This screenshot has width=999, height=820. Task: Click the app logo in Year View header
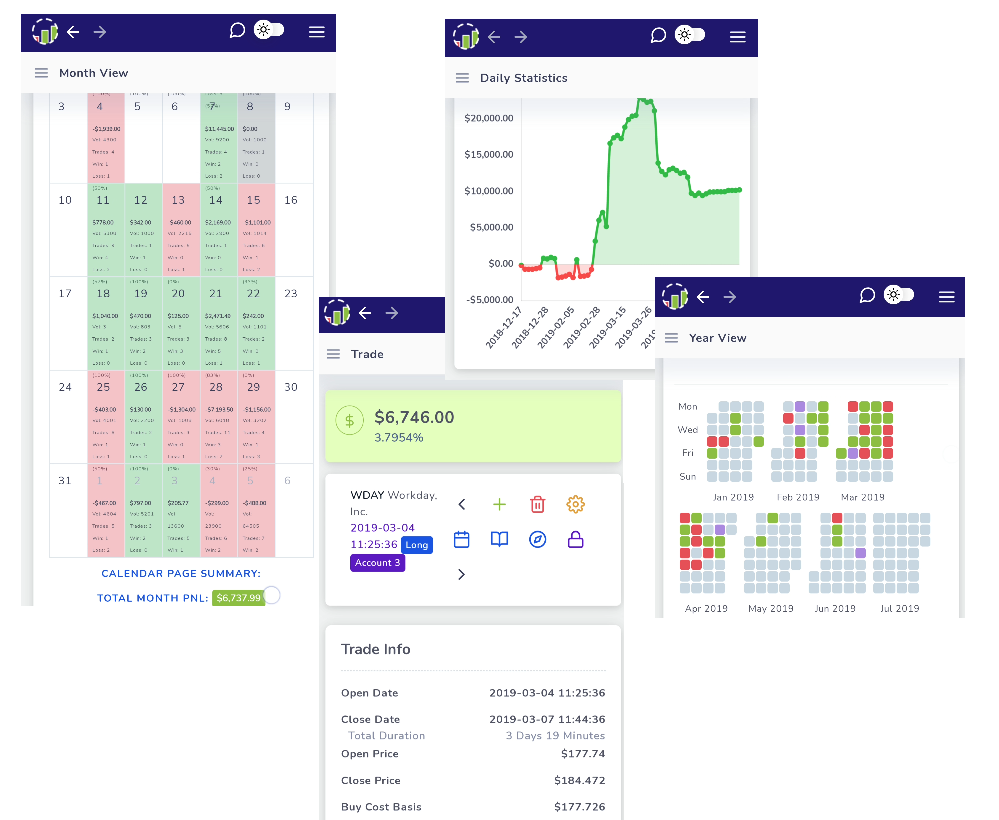(675, 296)
